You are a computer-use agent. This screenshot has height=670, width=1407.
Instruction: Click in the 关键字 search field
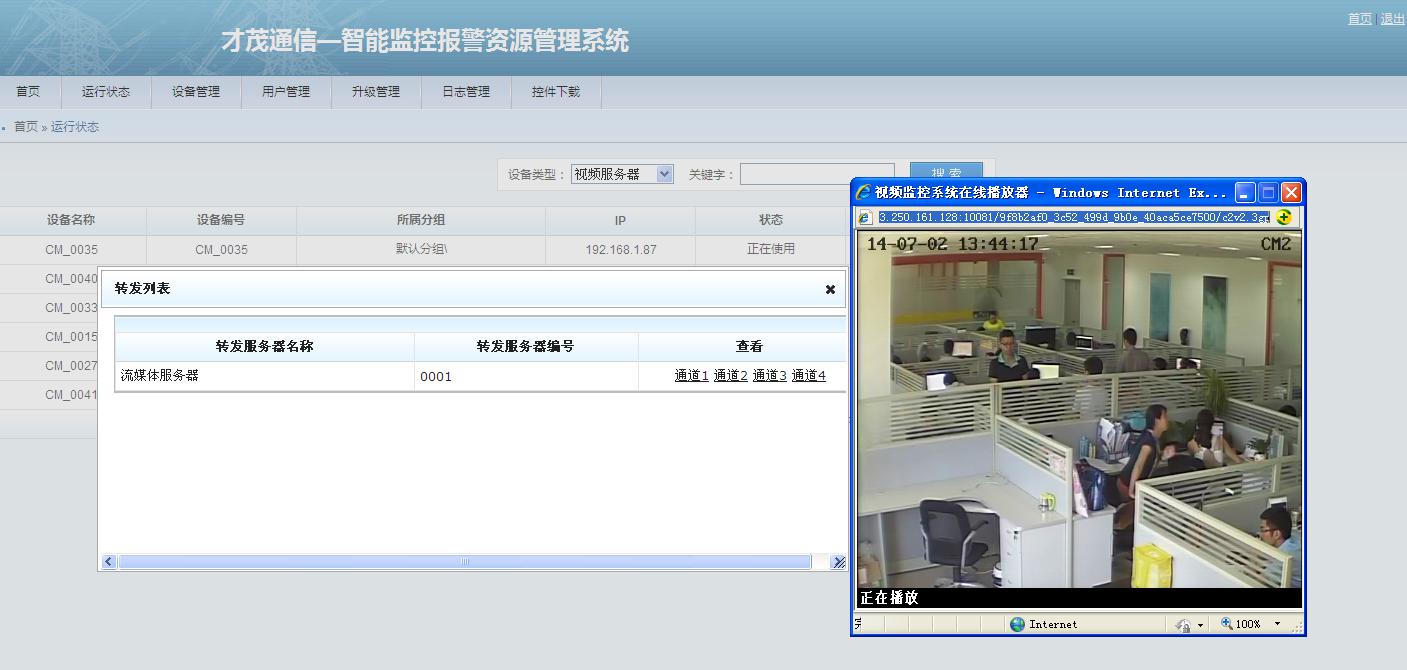(816, 174)
